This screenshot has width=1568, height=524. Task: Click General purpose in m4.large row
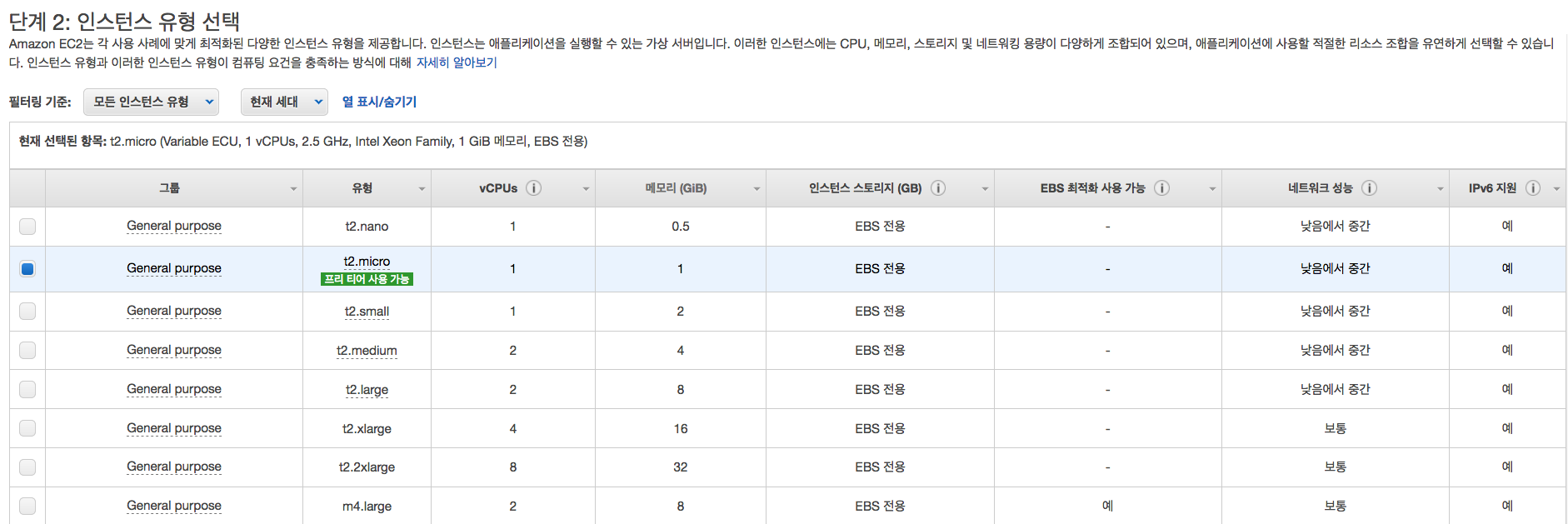click(x=174, y=506)
